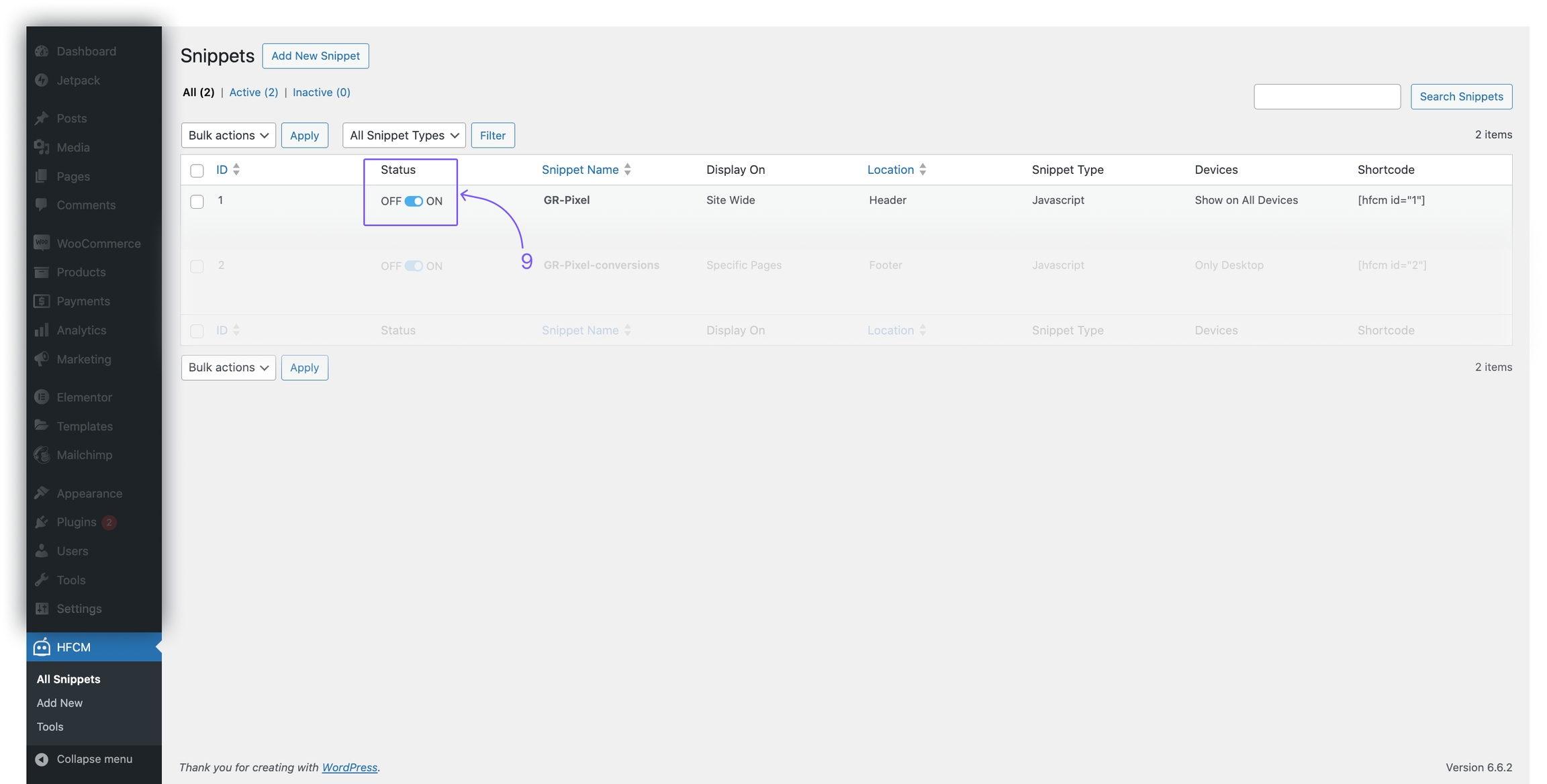Click Show on All Devices cell
This screenshot has height=784, width=1547.
[x=1246, y=199]
